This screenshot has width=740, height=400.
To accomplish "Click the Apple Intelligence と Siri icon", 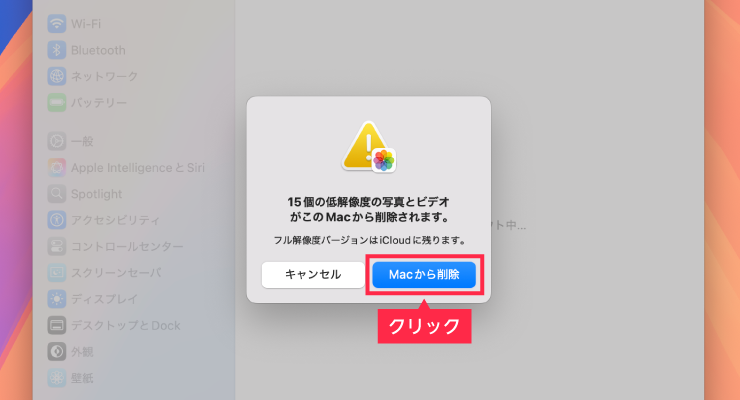I will [57, 167].
